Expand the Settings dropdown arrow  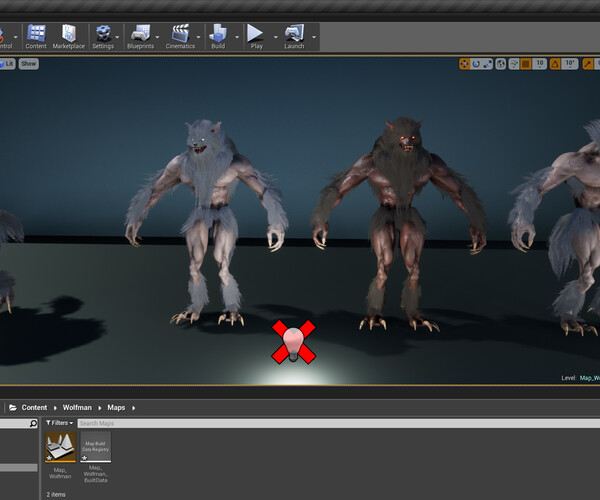pyautogui.click(x=117, y=37)
